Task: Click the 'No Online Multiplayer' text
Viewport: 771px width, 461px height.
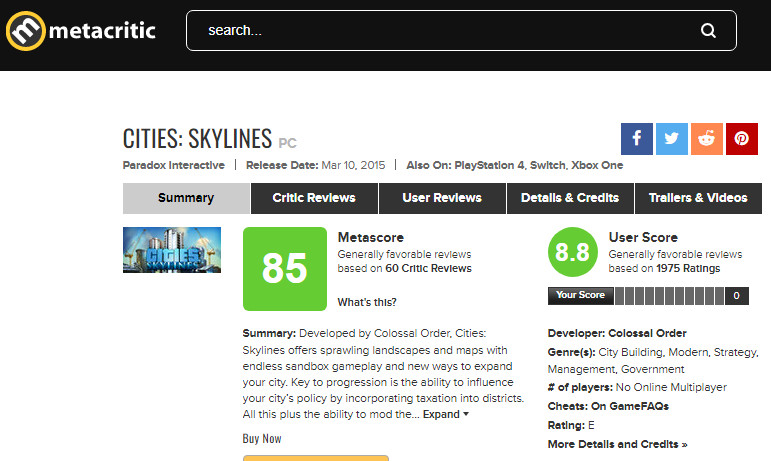Action: click(671, 387)
